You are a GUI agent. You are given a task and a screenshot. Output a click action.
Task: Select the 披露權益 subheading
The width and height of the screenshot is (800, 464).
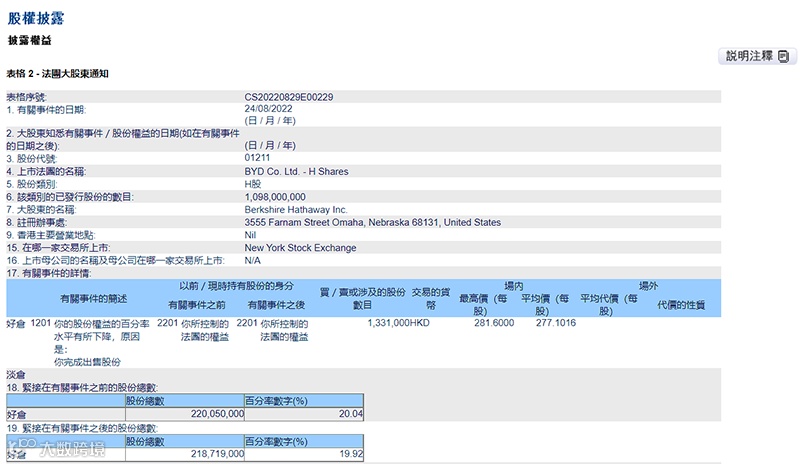[x=30, y=40]
